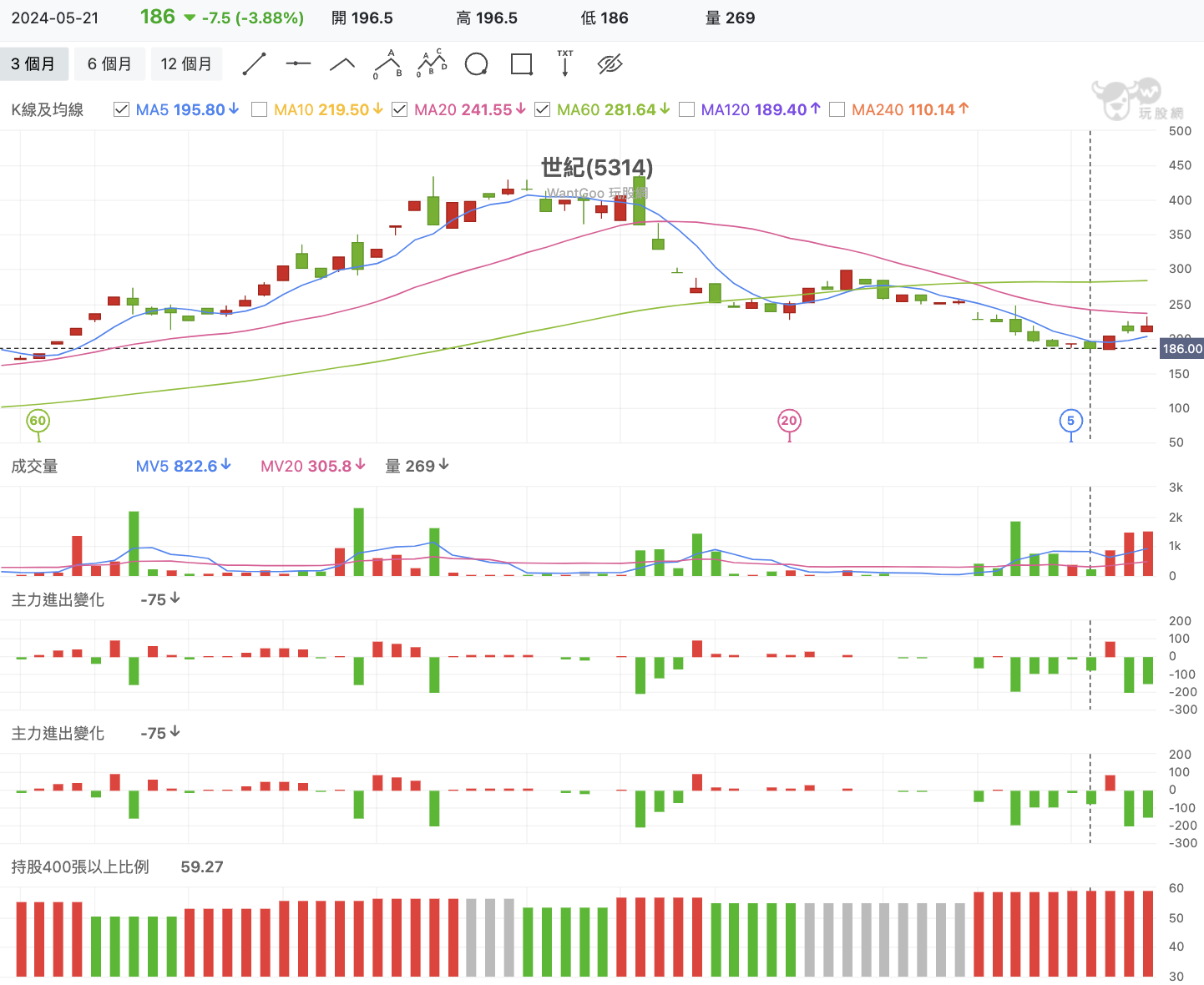Viewport: 1204px width, 985px height.
Task: Uncheck the MA5 moving average checkbox
Action: point(122,109)
